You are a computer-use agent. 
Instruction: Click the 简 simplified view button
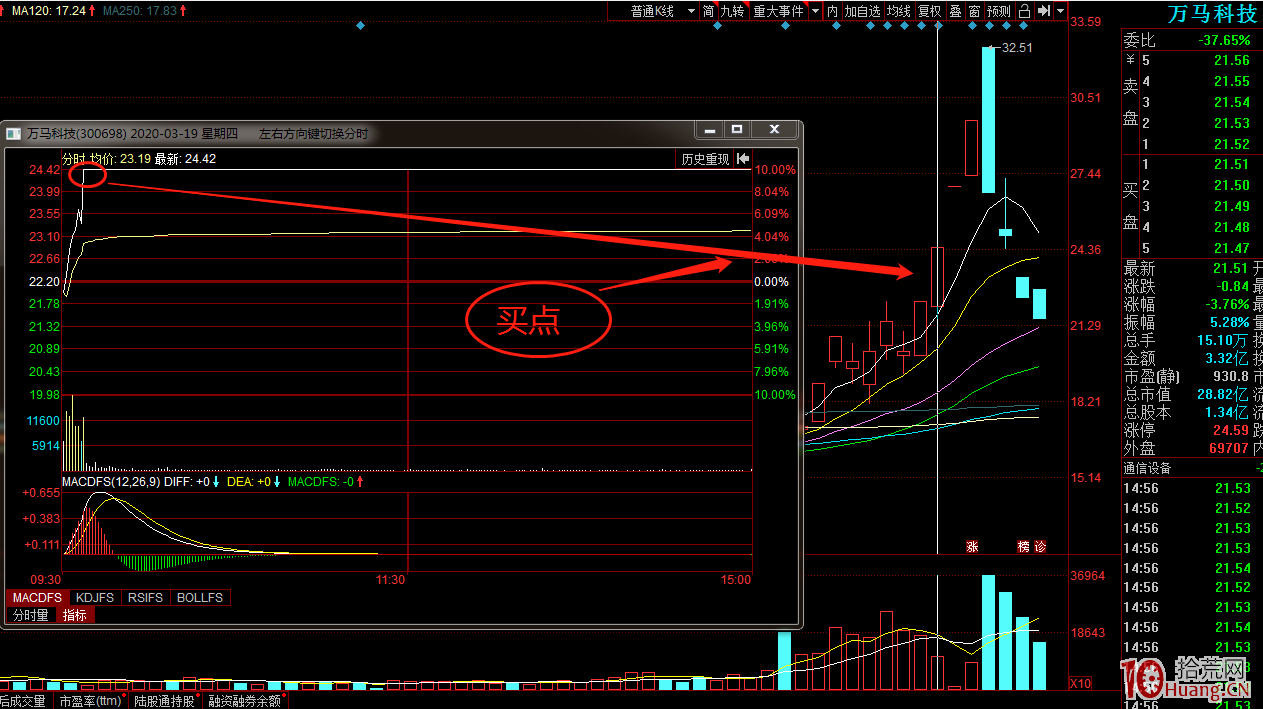(x=708, y=11)
